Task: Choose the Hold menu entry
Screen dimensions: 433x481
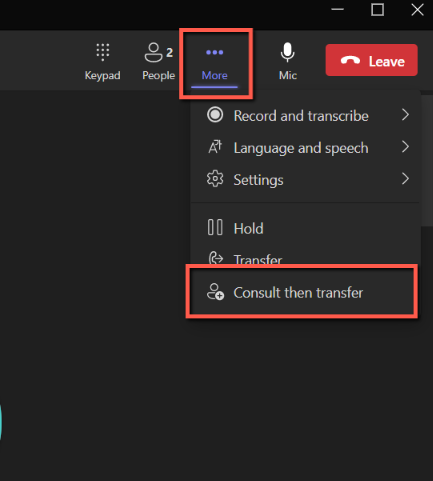Action: [x=305, y=228]
